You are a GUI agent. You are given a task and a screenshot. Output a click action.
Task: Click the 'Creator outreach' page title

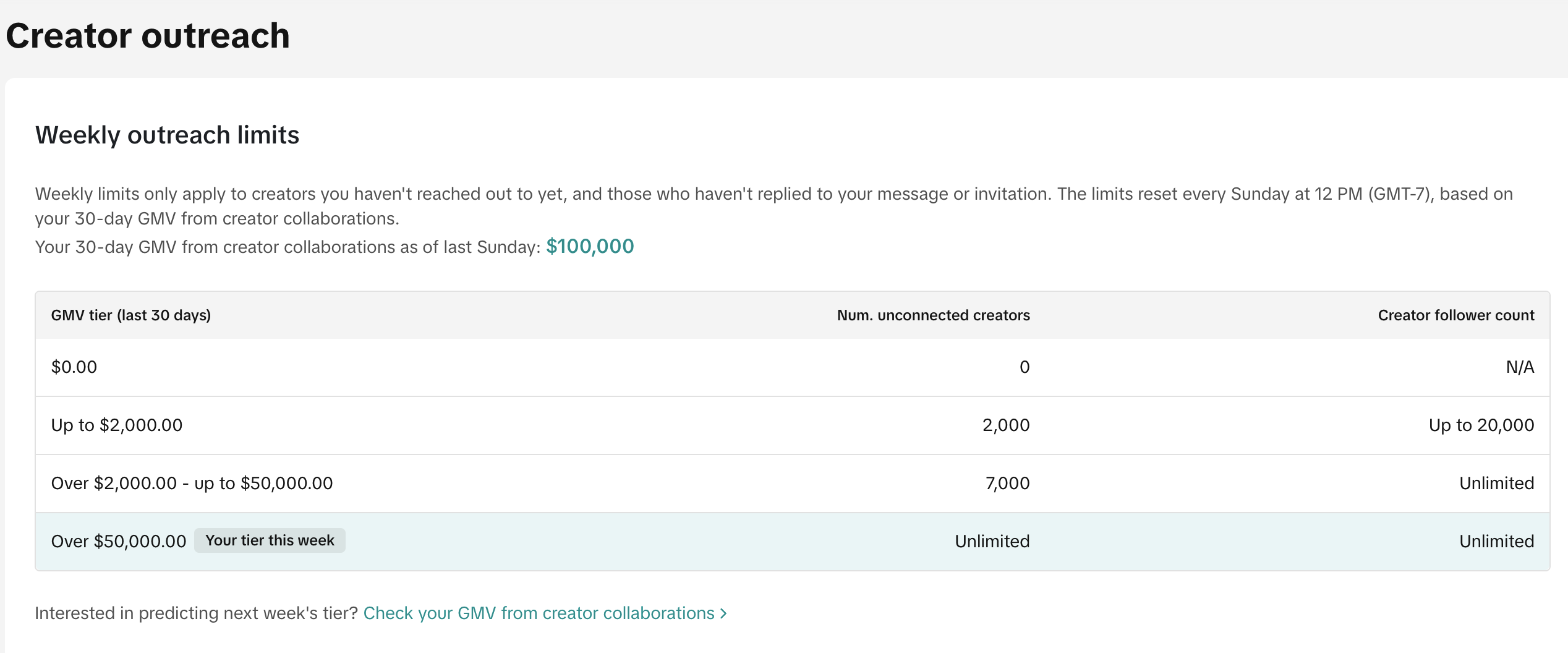click(x=148, y=35)
